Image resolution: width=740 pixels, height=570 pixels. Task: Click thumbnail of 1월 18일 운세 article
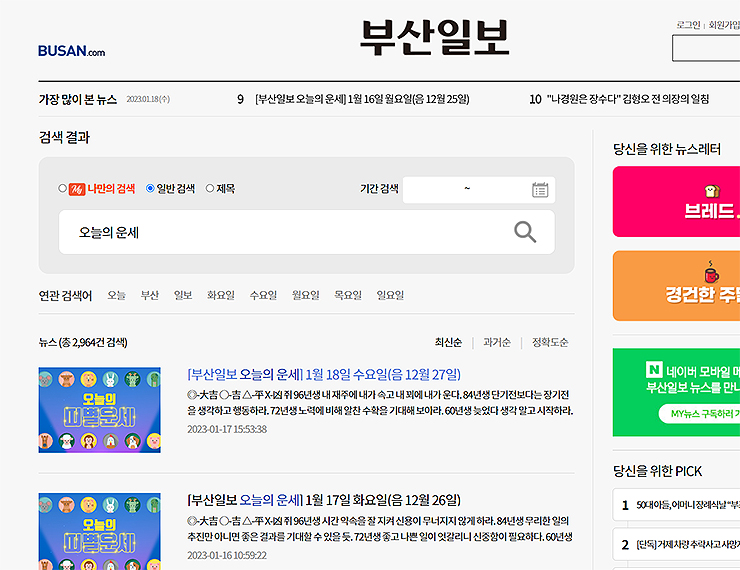point(100,410)
